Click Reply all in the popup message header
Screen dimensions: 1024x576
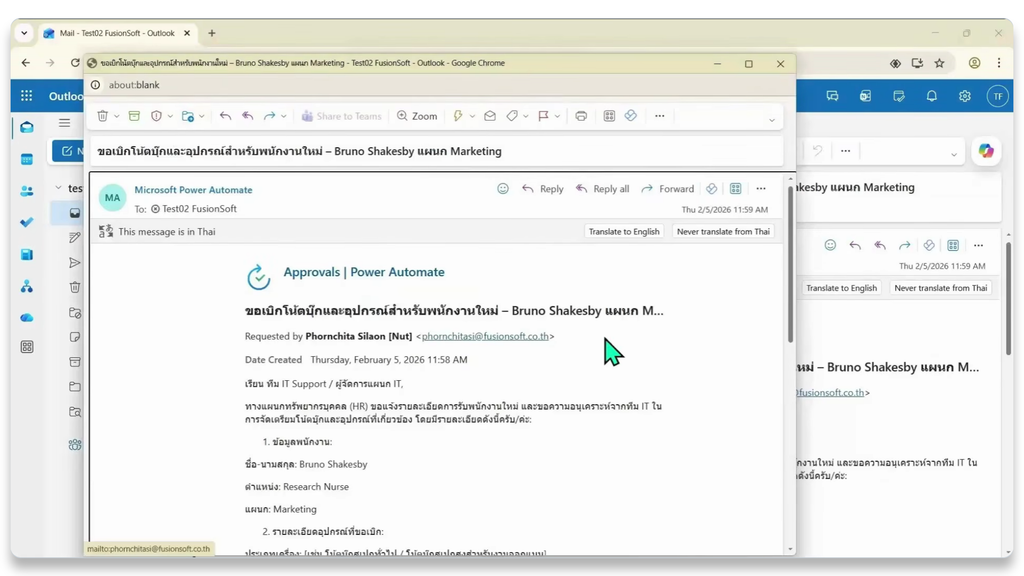pyautogui.click(x=602, y=189)
